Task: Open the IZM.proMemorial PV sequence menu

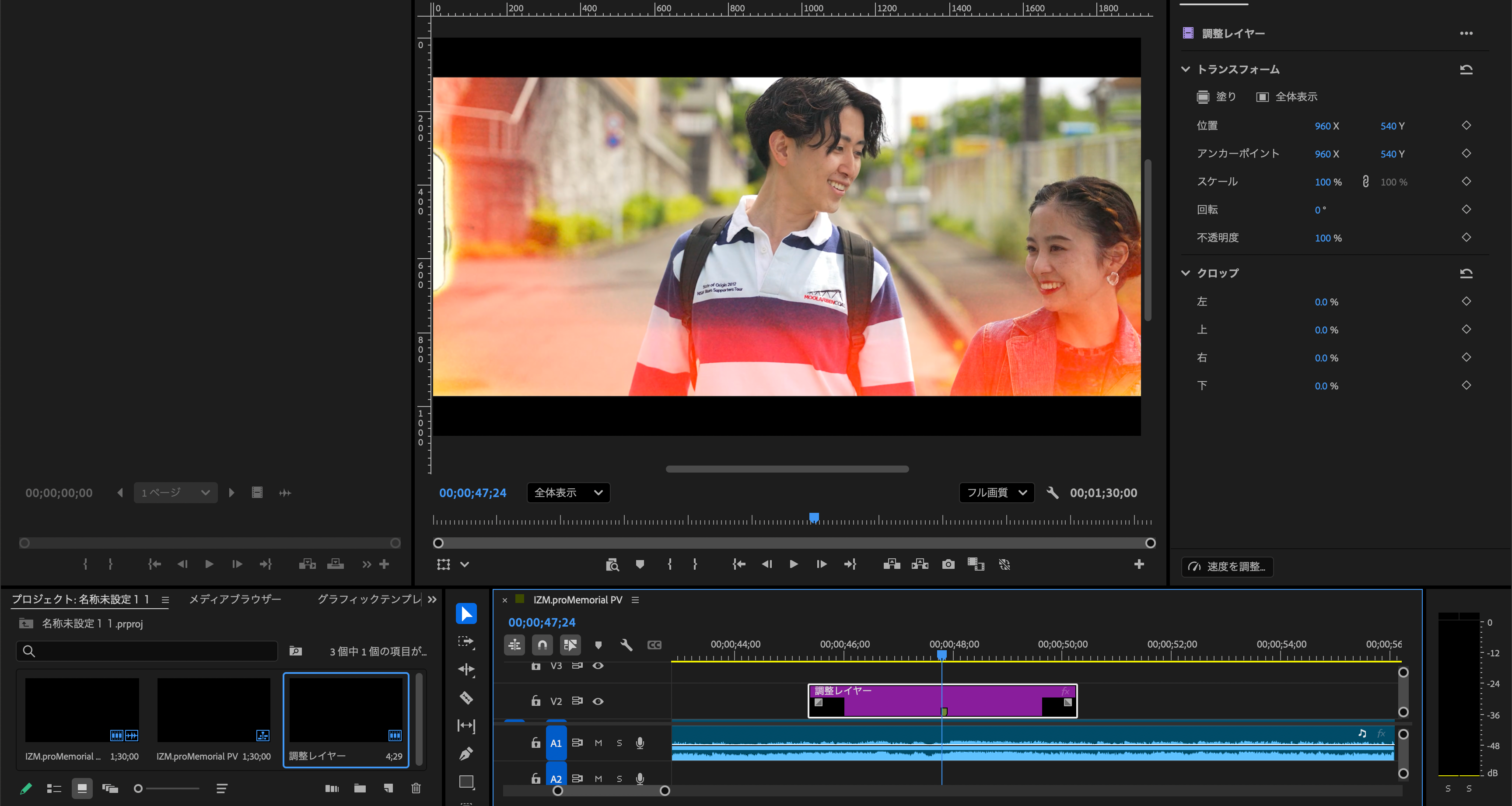Action: click(x=635, y=600)
